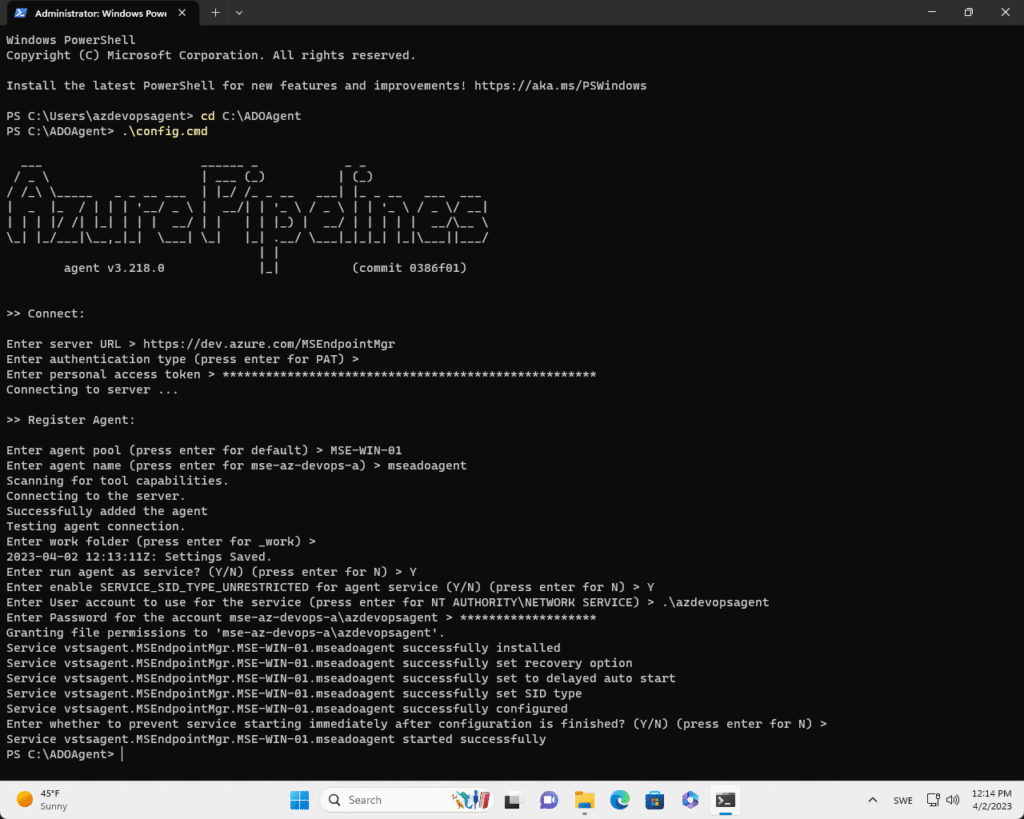Click the "Enter authentication type" prompt line
Image resolution: width=1024 pixels, height=819 pixels.
pyautogui.click(x=182, y=359)
